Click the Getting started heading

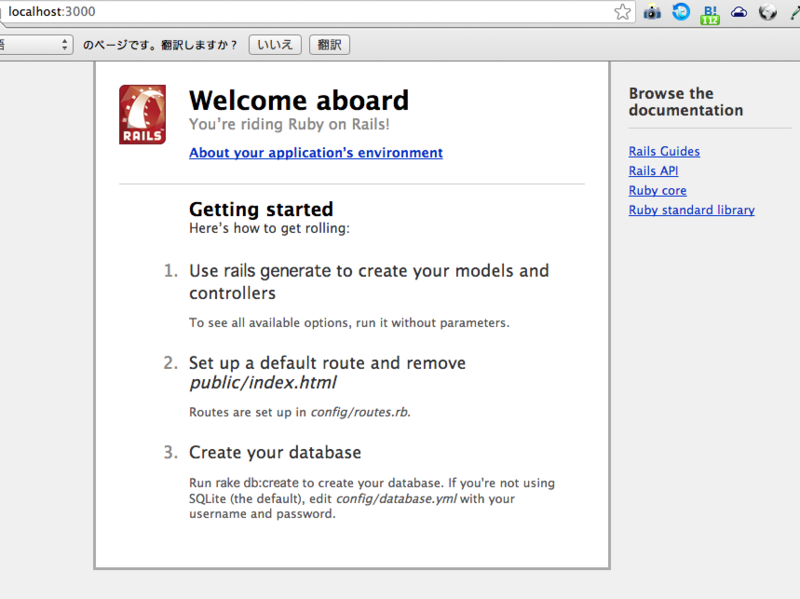[261, 209]
